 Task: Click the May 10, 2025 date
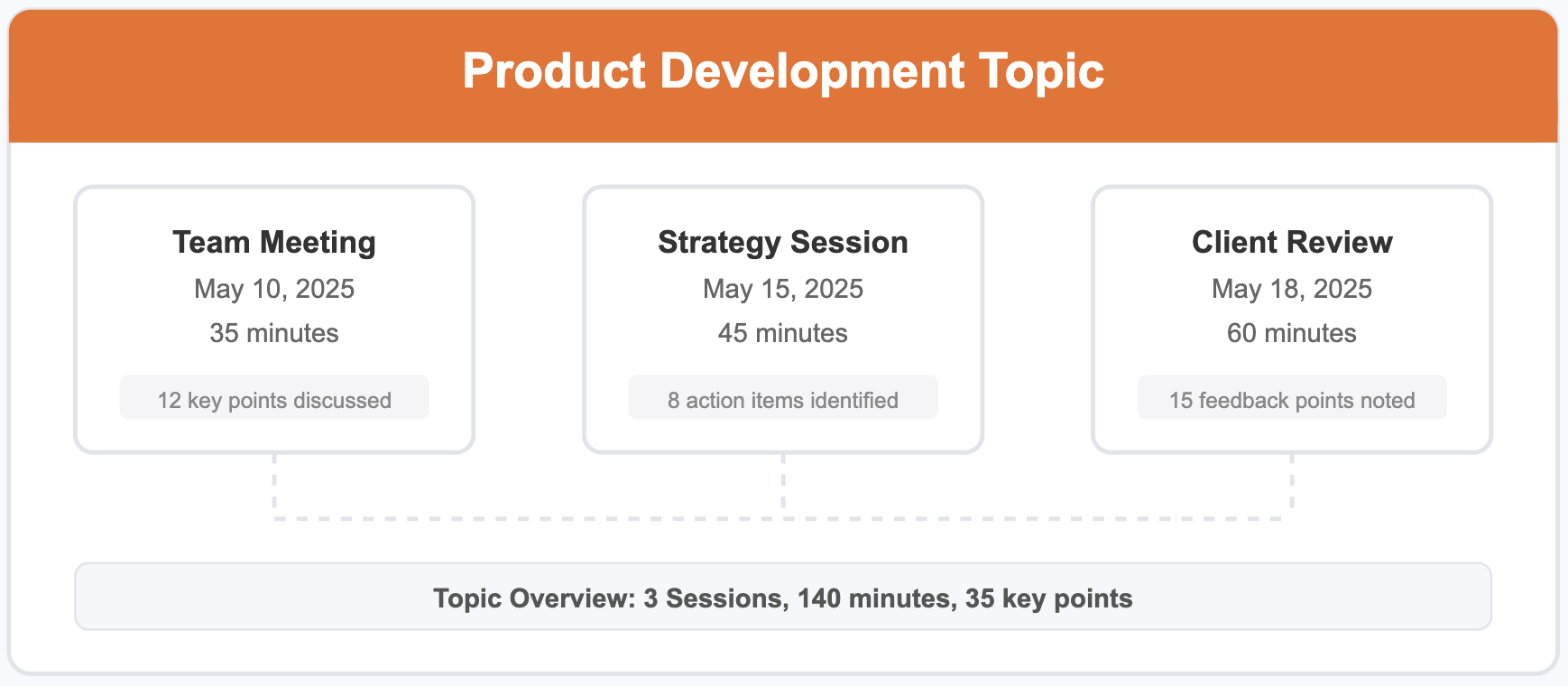274,289
